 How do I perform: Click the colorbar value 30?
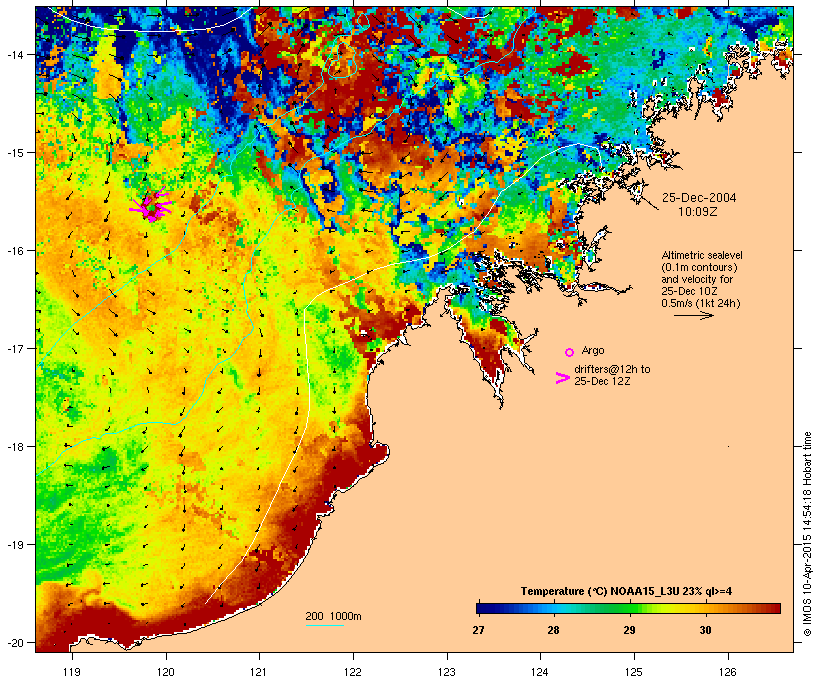[x=705, y=630]
